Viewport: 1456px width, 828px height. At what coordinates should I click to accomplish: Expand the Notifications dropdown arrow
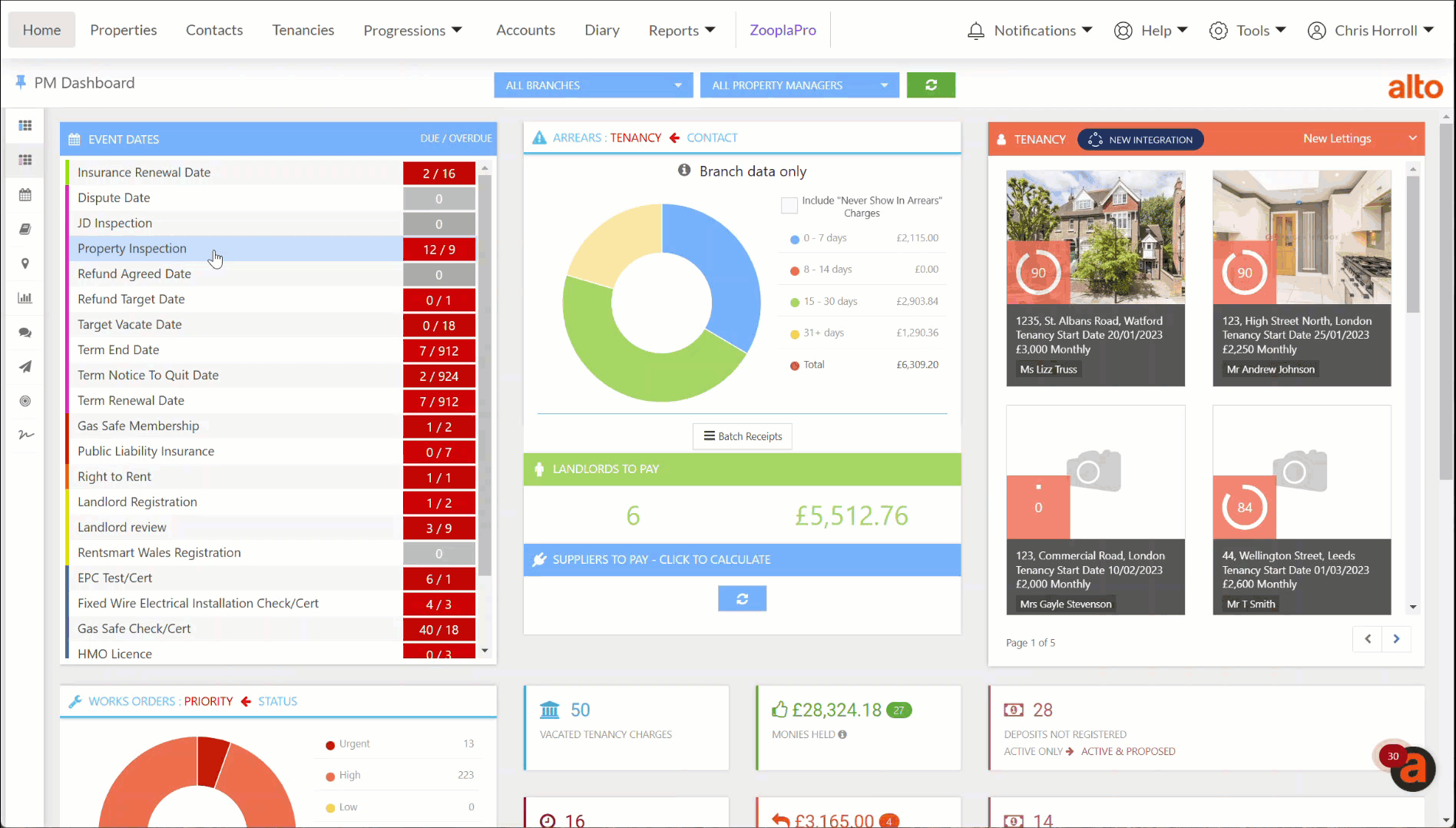[1087, 30]
